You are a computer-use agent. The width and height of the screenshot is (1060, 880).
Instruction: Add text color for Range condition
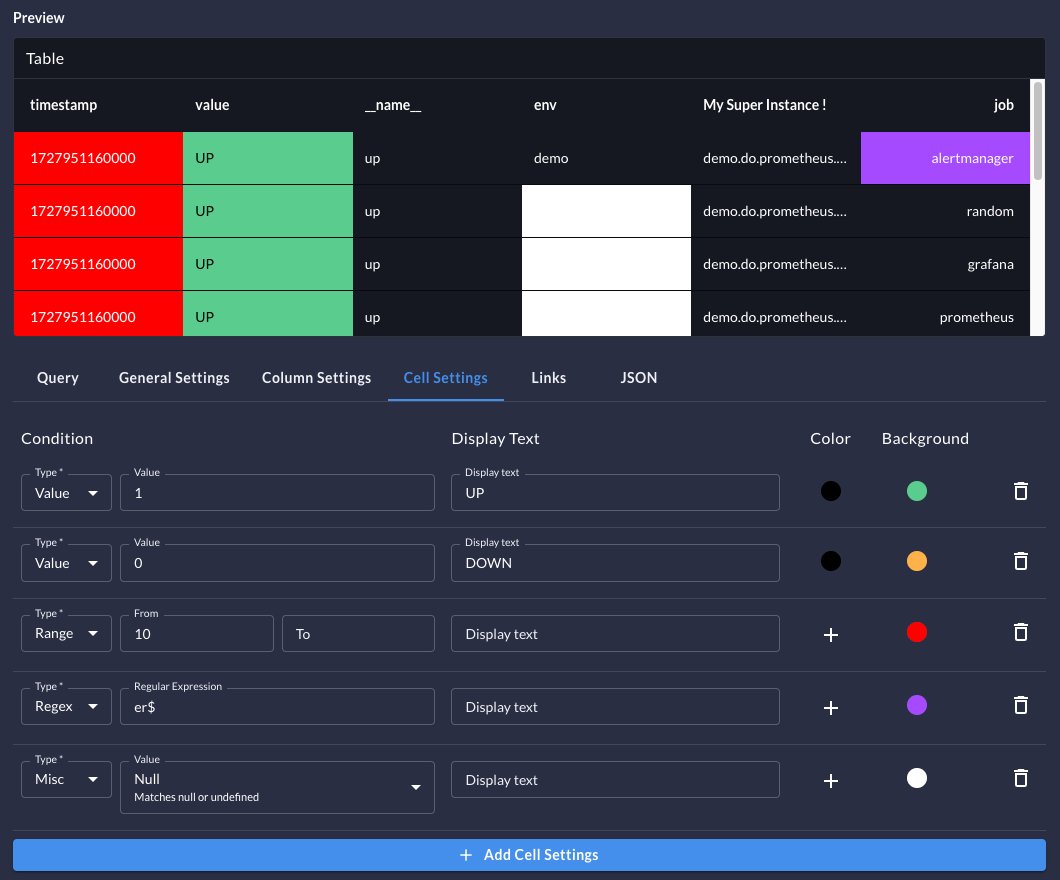[831, 635]
